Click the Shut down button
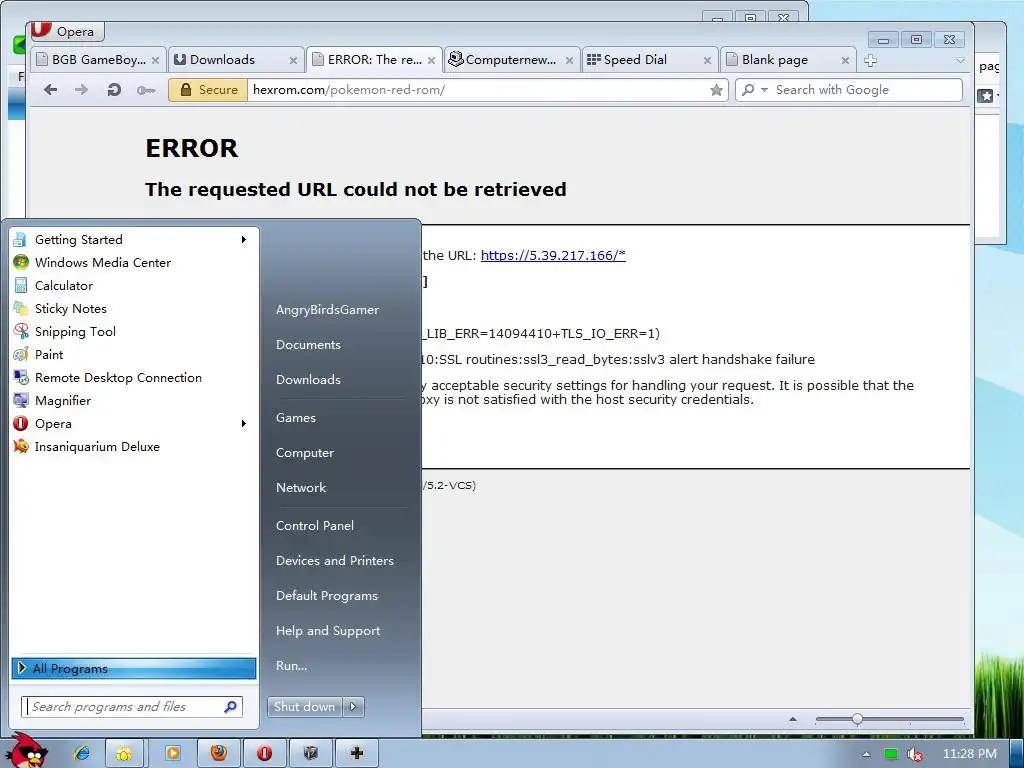 (304, 707)
